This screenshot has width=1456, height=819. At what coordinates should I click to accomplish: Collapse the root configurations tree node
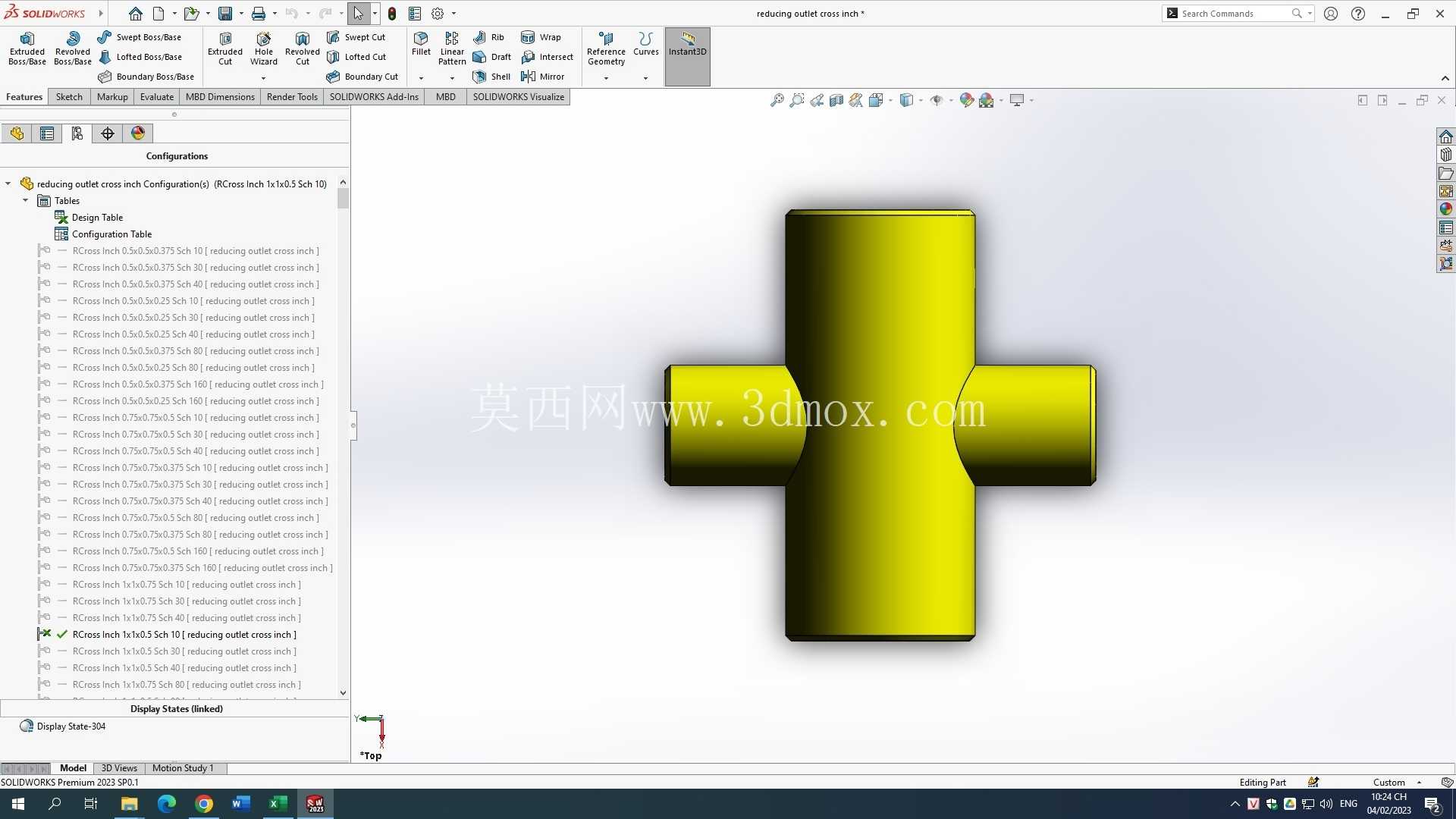coord(8,184)
